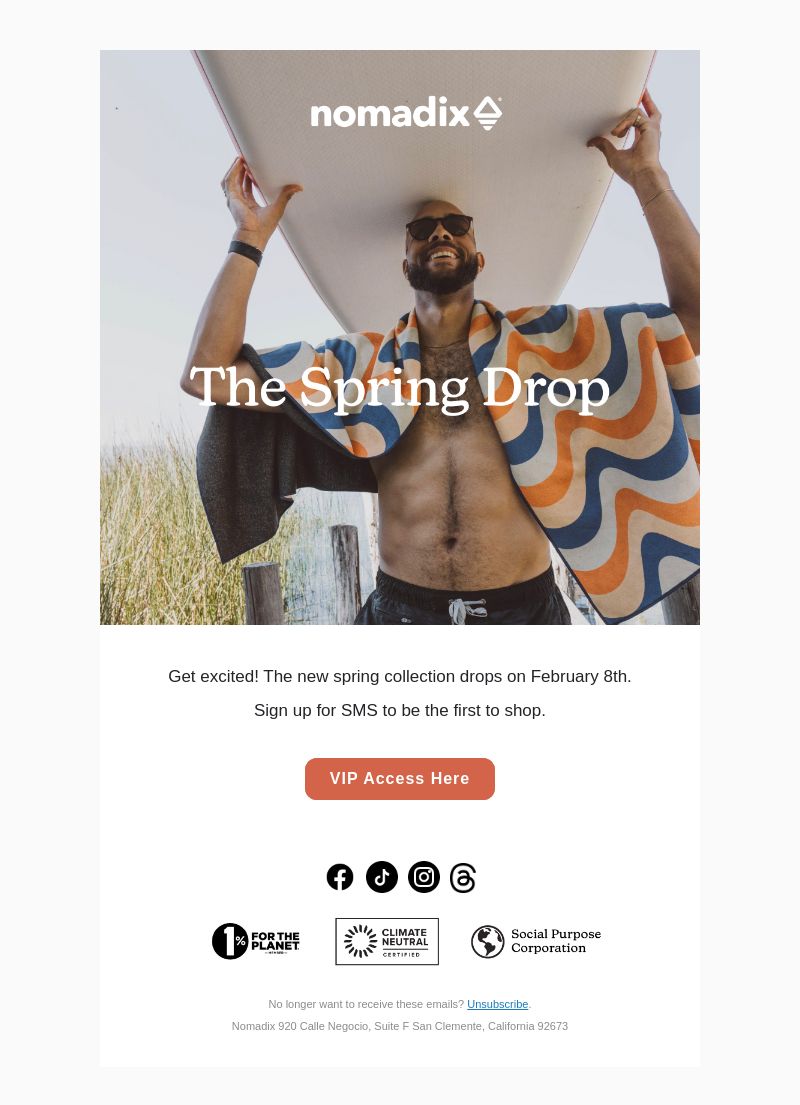800x1105 pixels.
Task: Open the Threads social icon
Action: point(463,878)
